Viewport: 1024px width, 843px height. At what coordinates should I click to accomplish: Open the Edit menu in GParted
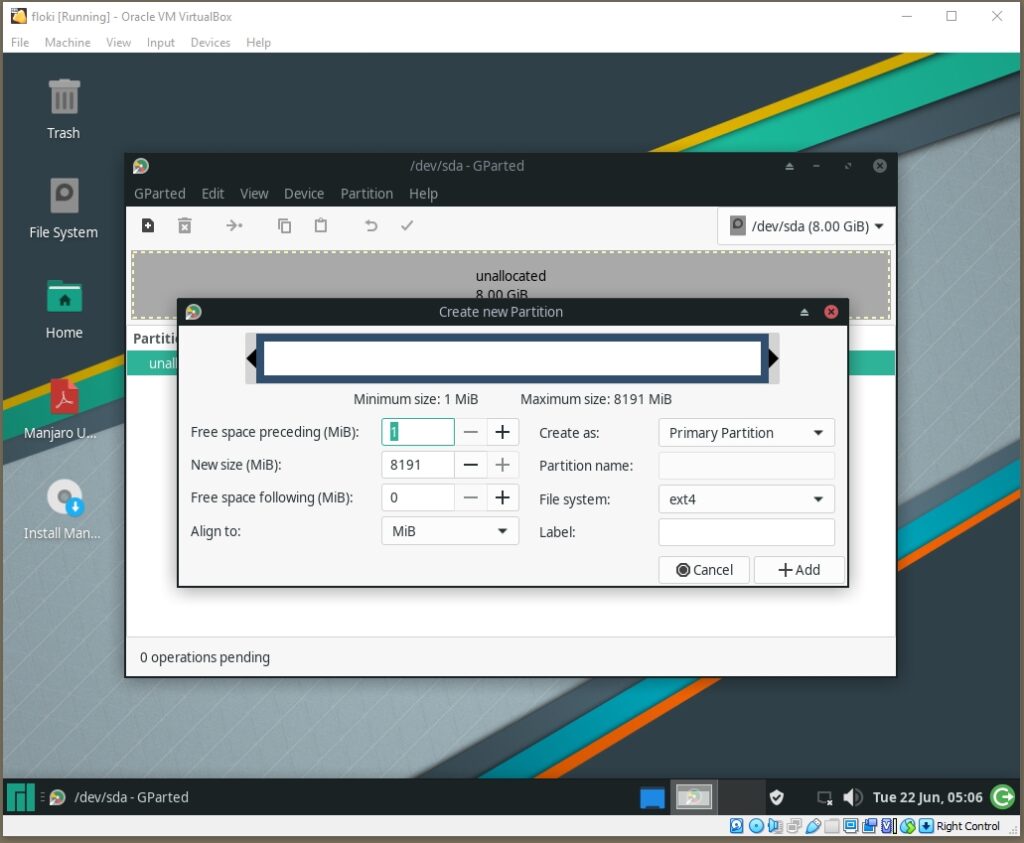click(x=212, y=194)
